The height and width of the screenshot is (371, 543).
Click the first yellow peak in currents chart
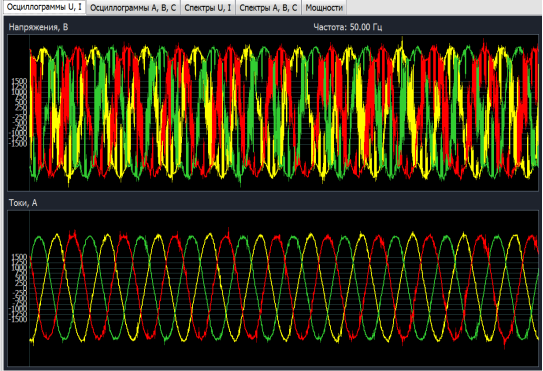pyautogui.click(x=56, y=236)
